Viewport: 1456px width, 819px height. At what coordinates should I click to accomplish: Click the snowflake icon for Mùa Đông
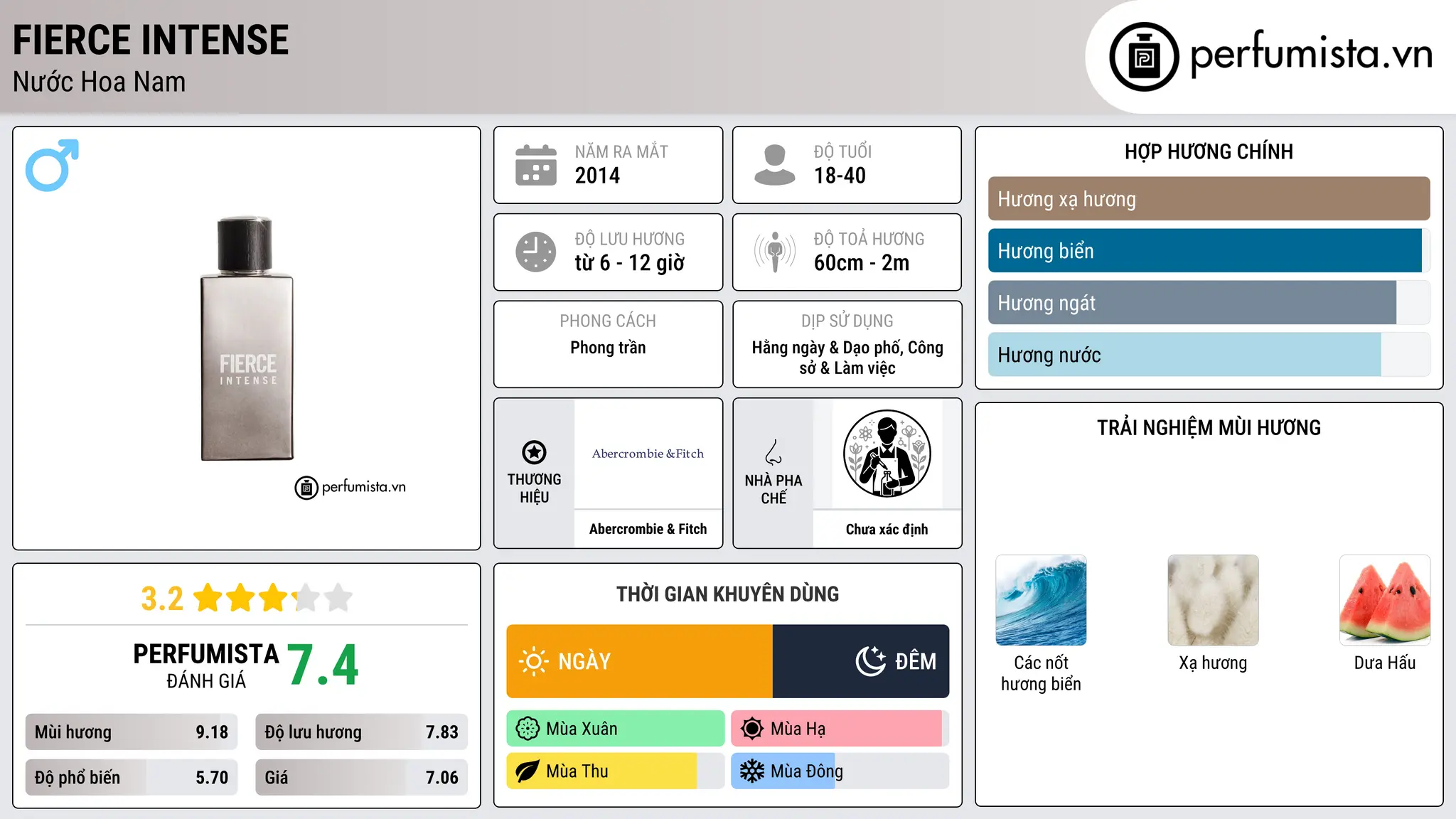[x=751, y=771]
